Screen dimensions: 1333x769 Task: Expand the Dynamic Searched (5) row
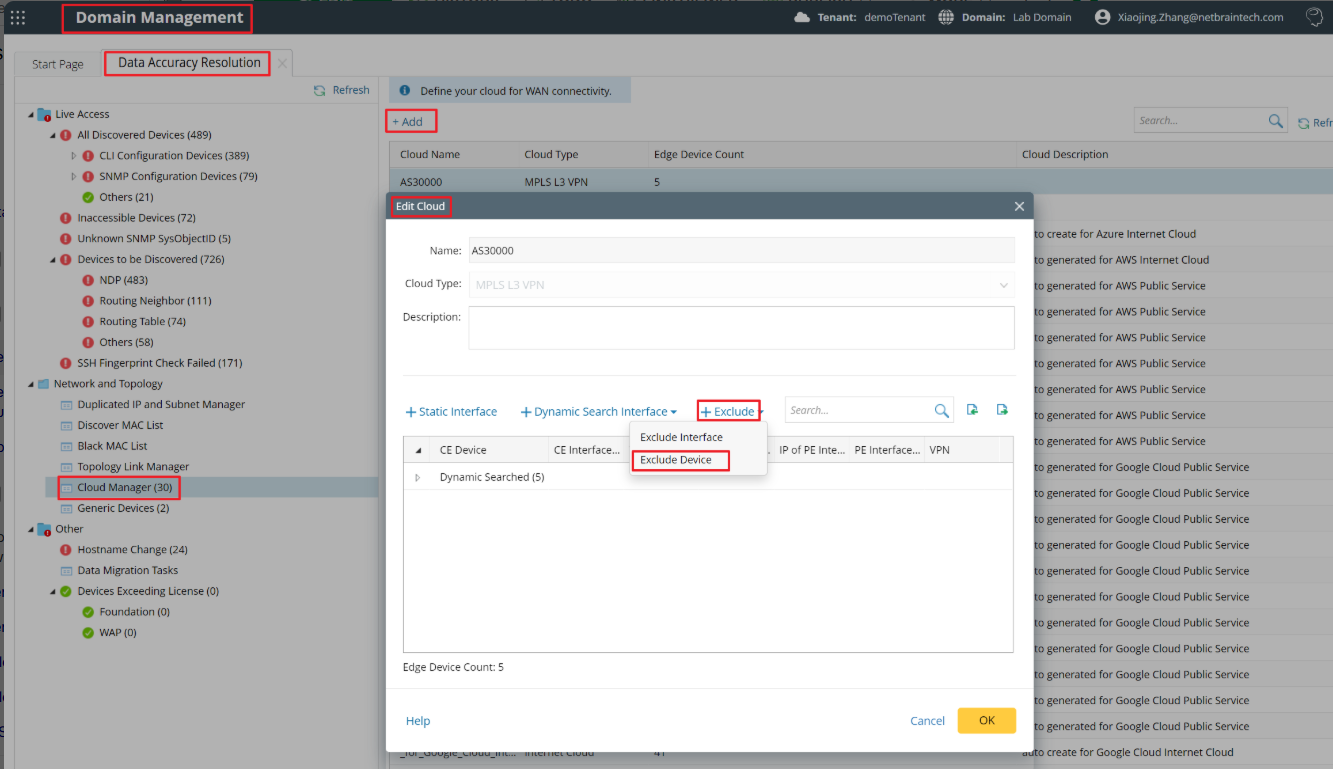tap(418, 478)
